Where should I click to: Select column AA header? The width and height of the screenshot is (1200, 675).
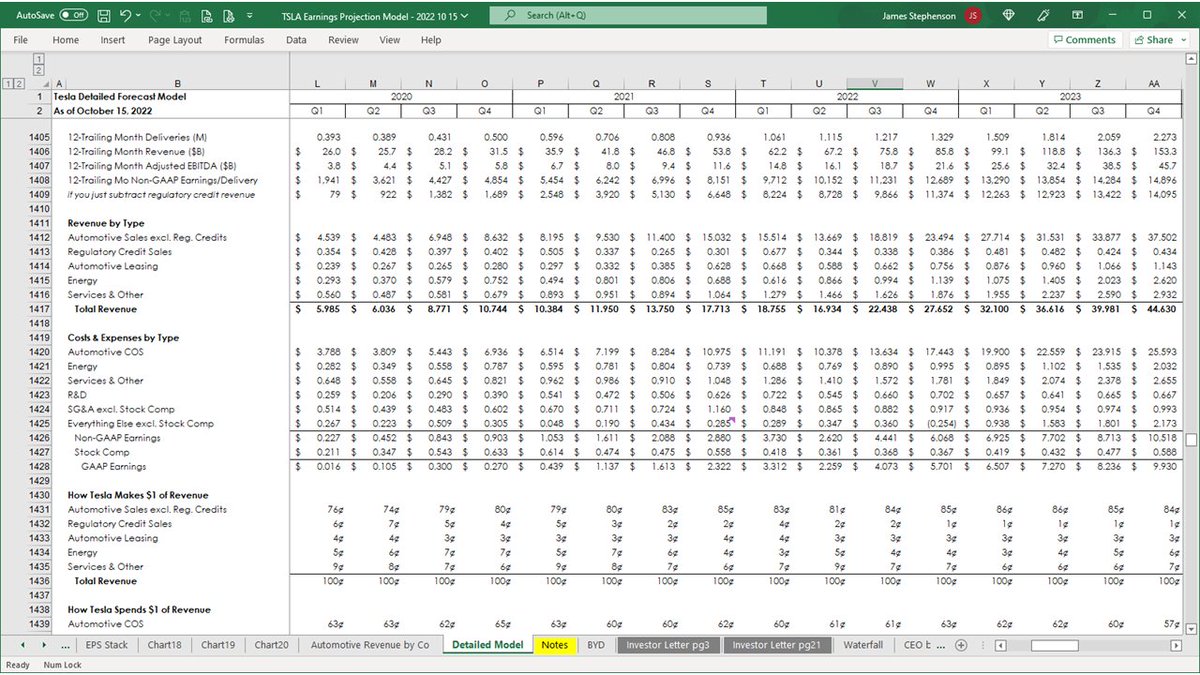click(1154, 83)
